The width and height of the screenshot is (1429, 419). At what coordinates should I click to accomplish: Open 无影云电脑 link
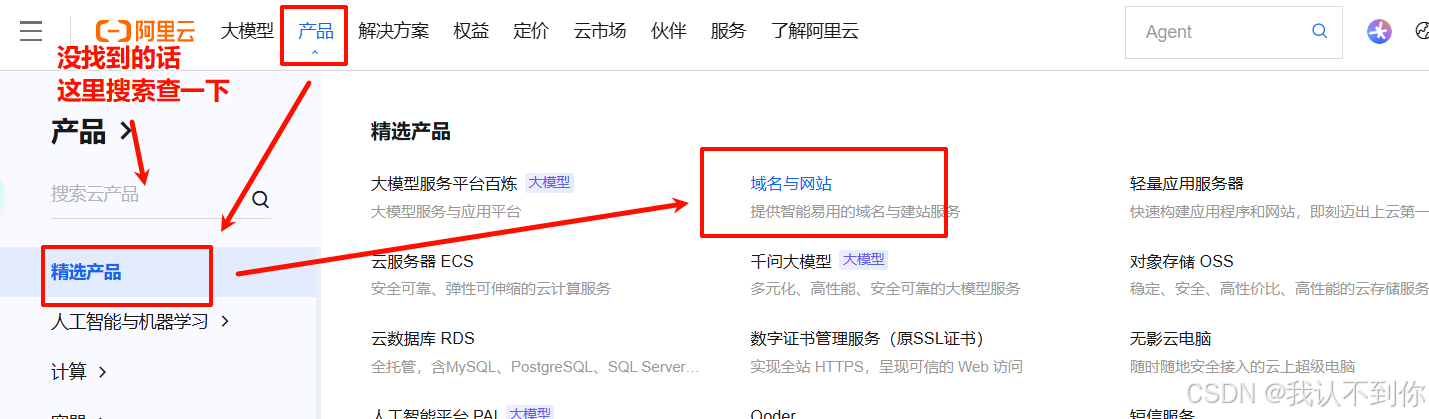(1171, 339)
